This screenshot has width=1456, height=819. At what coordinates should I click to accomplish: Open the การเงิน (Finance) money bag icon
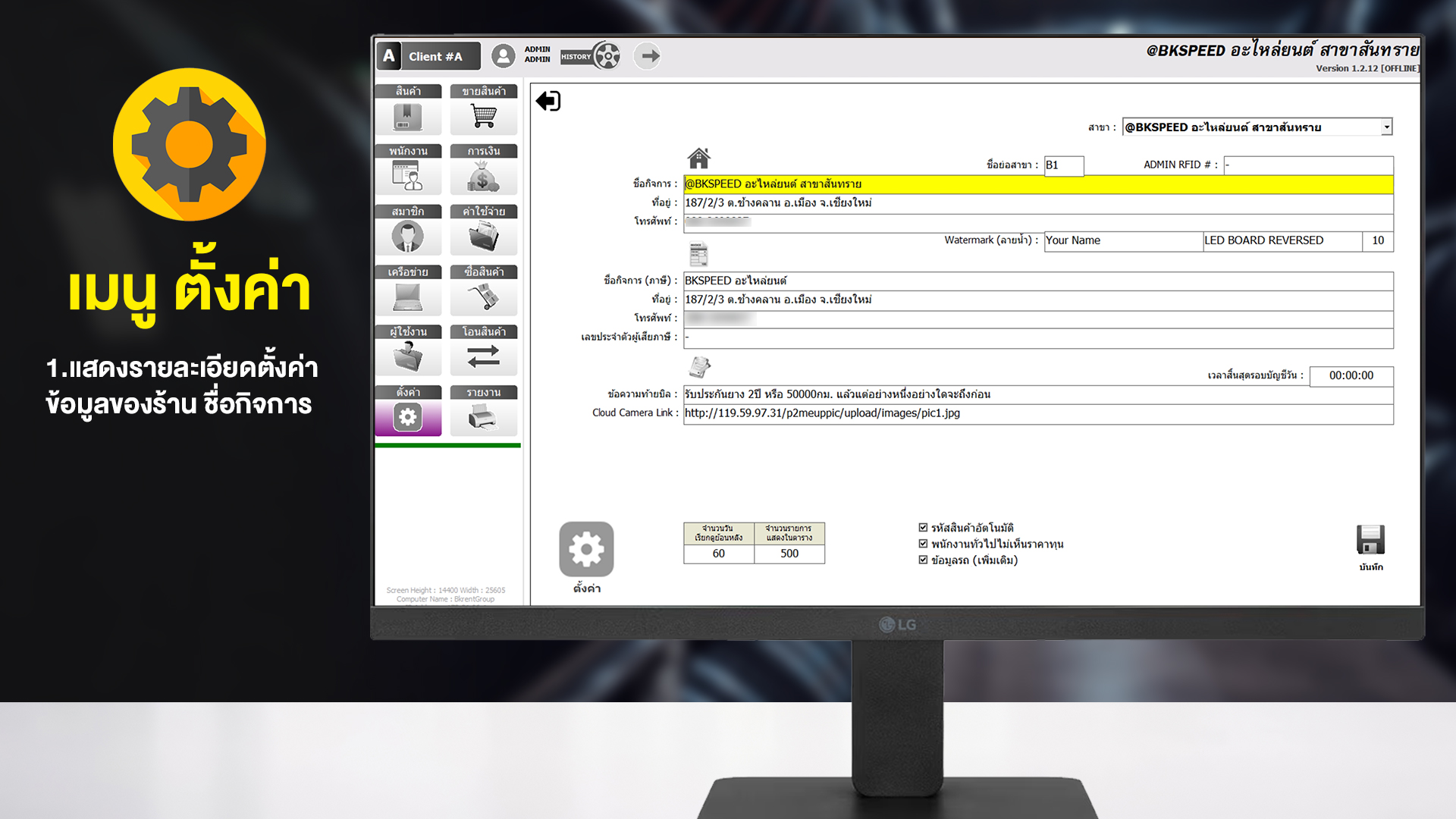(x=484, y=170)
